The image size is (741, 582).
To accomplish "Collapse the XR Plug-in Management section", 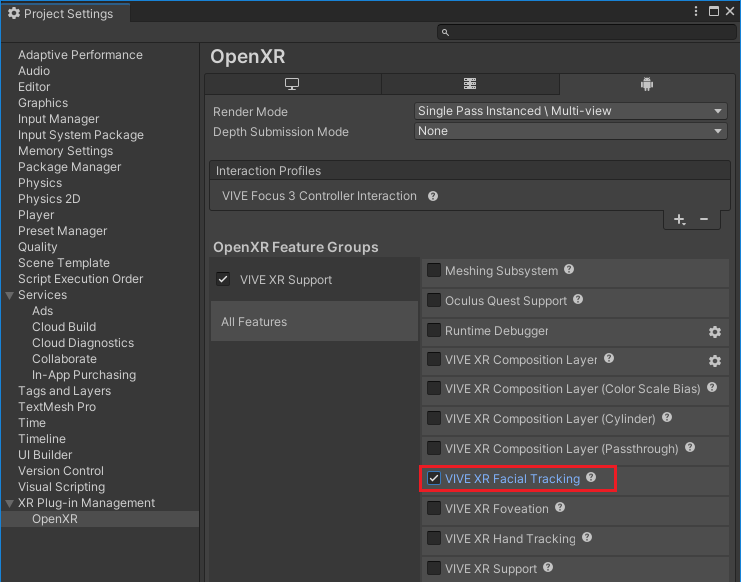I will 9,504.
